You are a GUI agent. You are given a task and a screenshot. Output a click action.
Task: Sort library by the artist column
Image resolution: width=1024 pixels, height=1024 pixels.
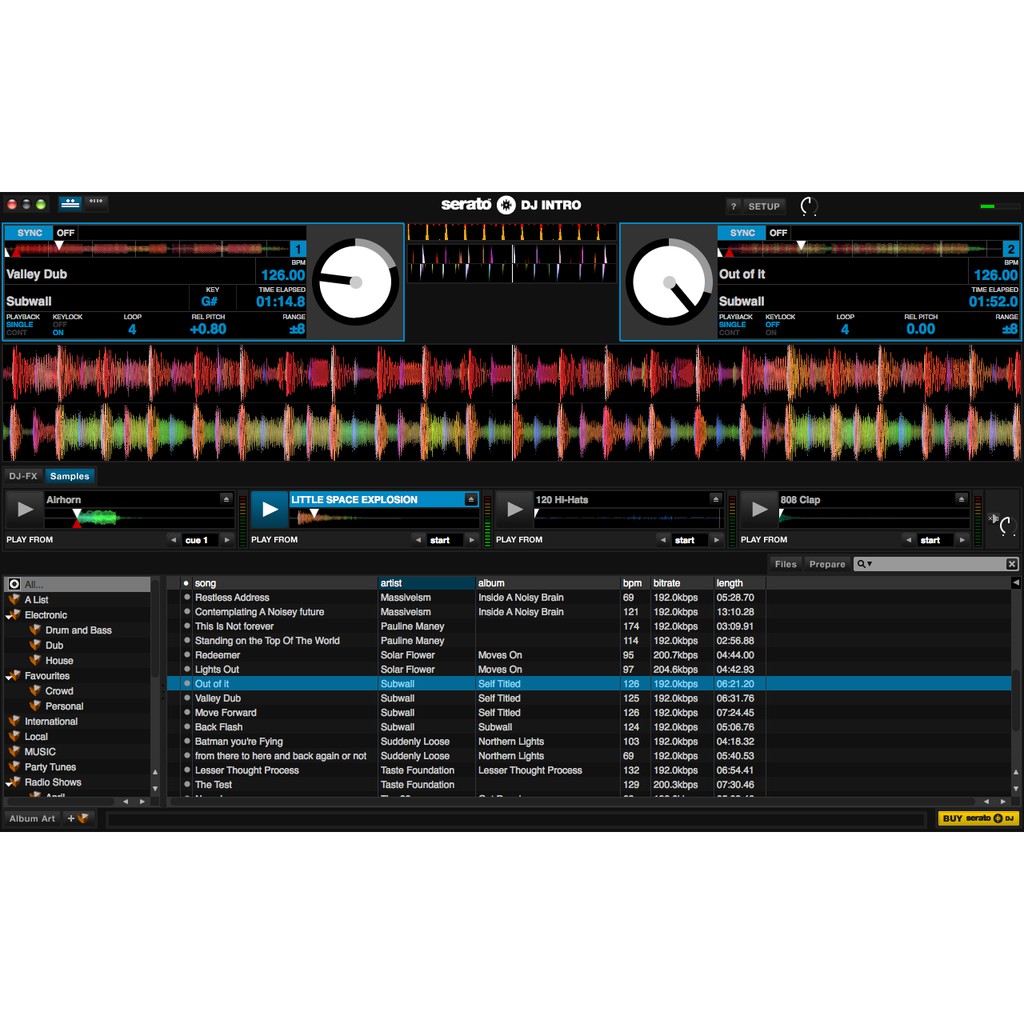(x=426, y=583)
